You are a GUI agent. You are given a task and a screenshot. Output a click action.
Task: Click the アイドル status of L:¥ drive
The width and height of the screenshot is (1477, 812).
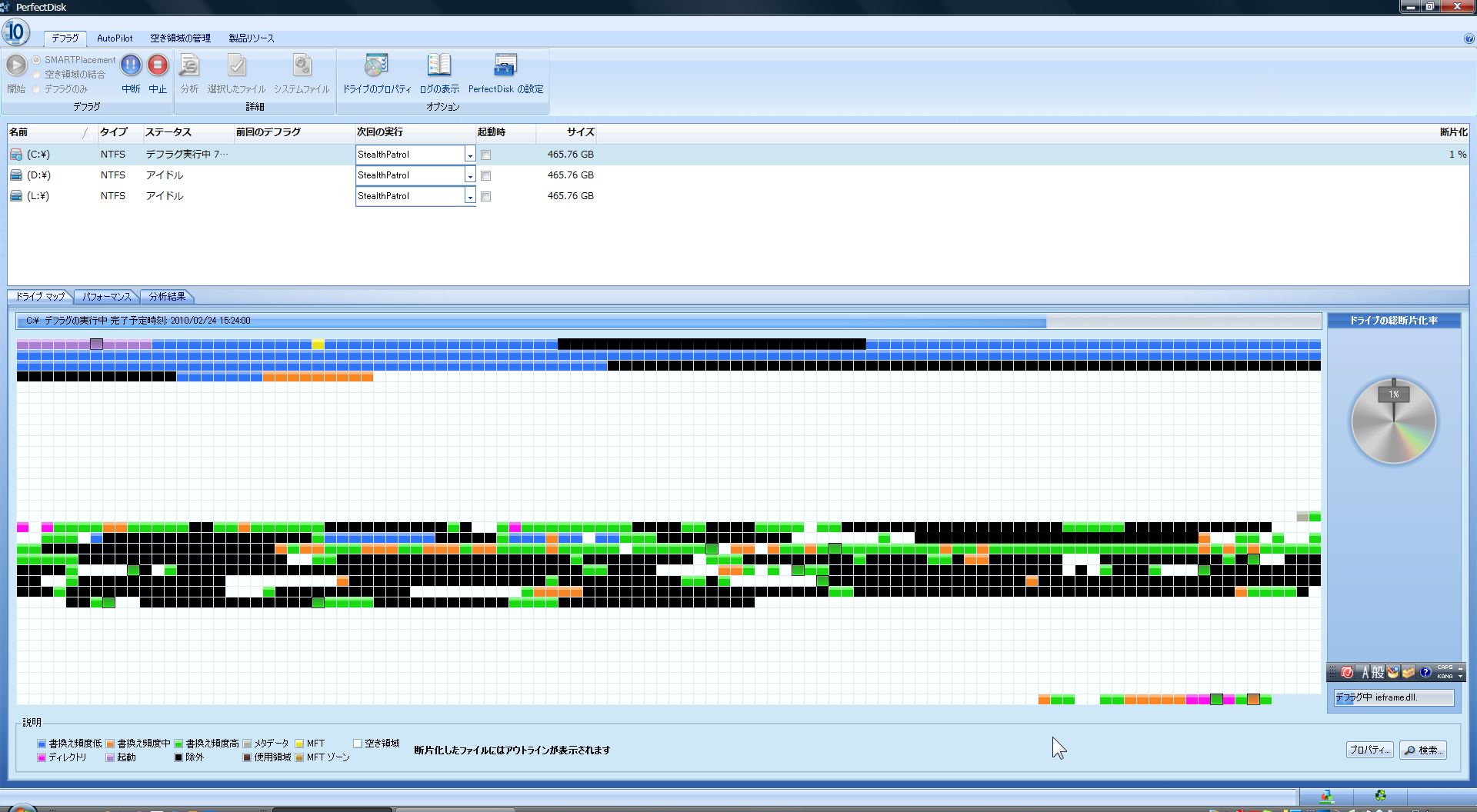pyautogui.click(x=165, y=196)
